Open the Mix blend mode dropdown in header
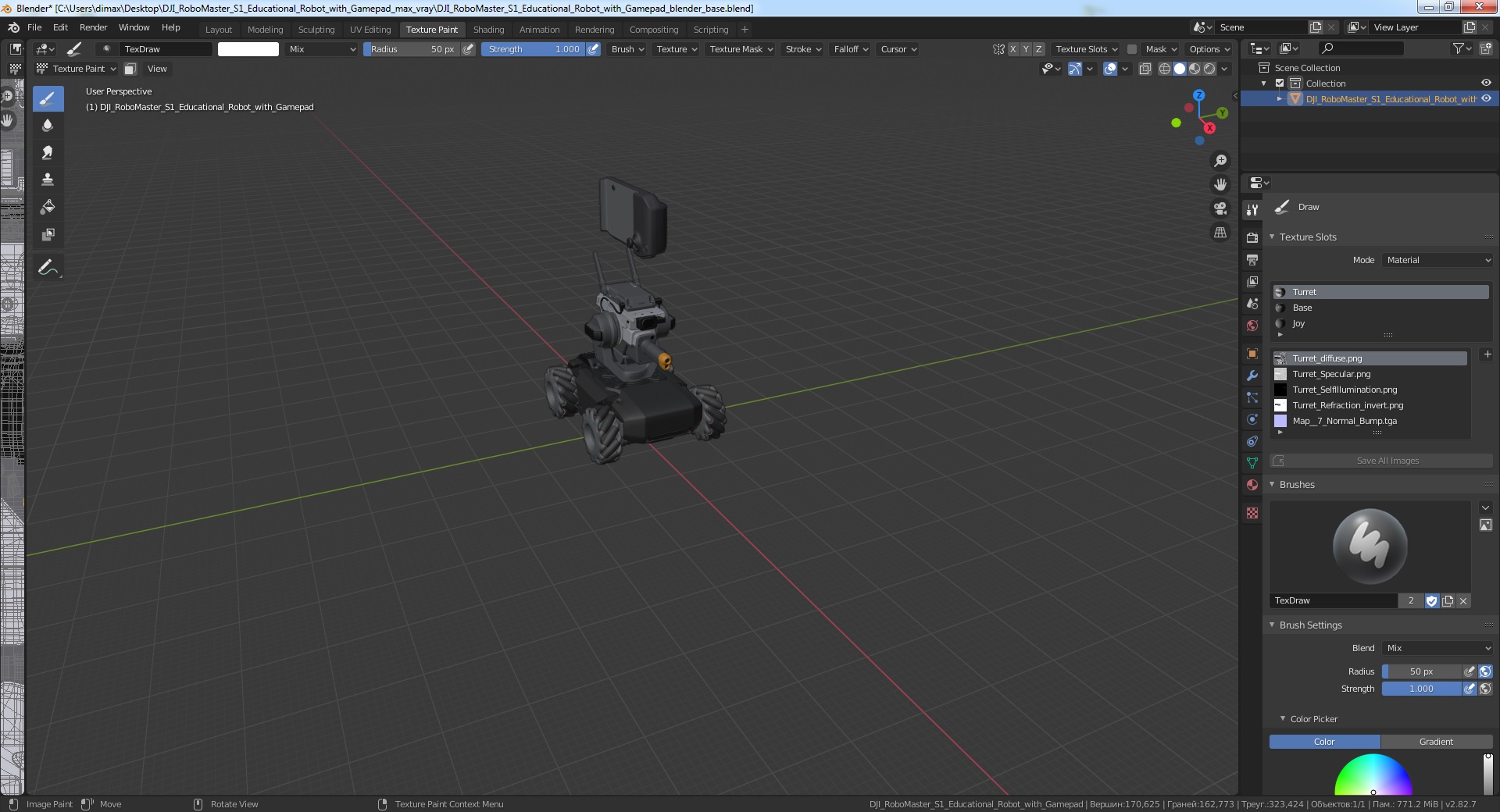This screenshot has height=812, width=1500. (321, 49)
